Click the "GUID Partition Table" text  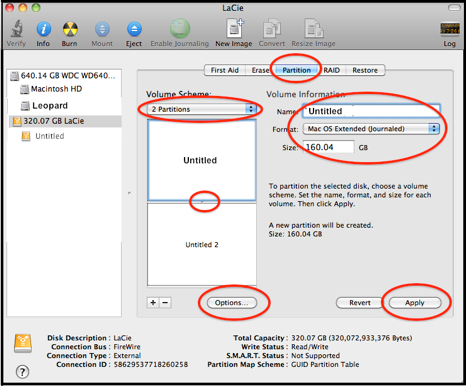tap(325, 365)
